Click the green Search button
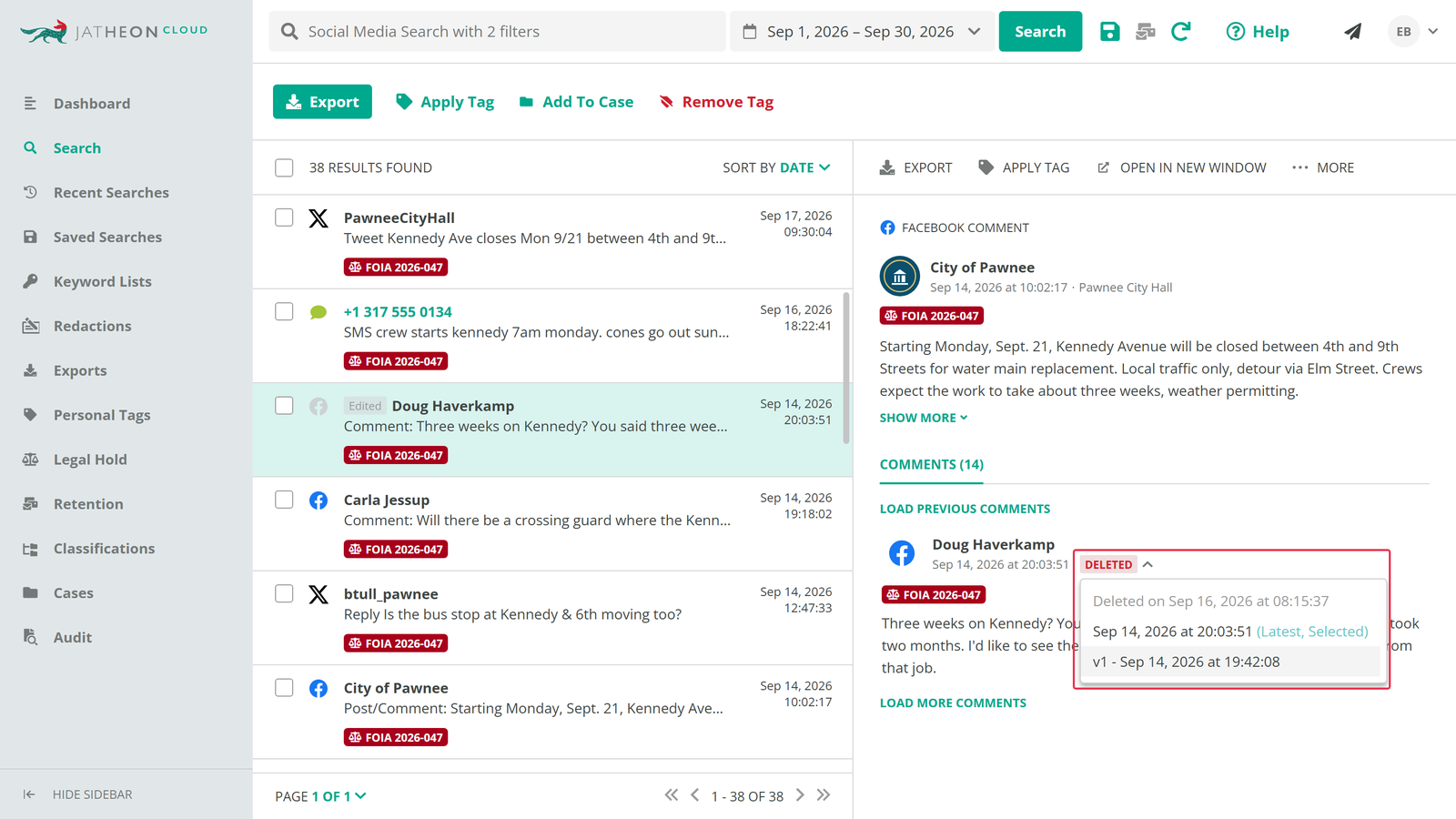Image resolution: width=1456 pixels, height=819 pixels. coord(1040,32)
